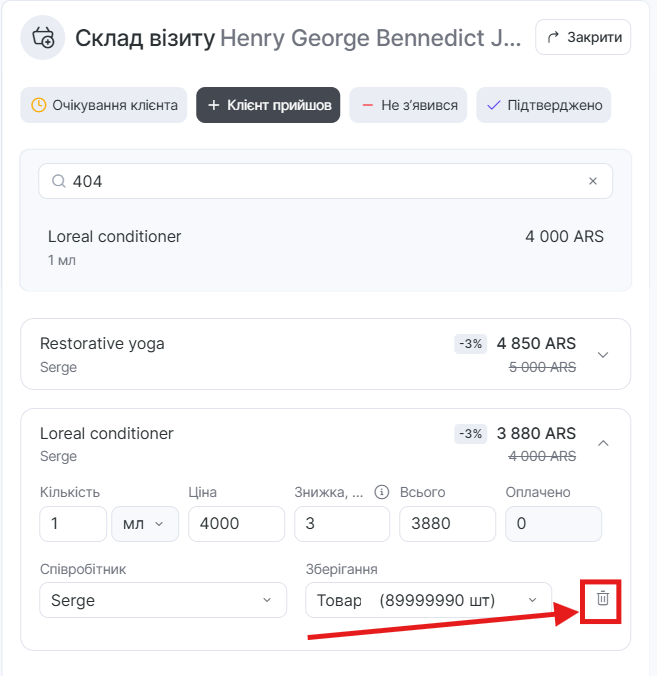Collapse the Loreal conditioner item
The height and width of the screenshot is (676, 657).
pos(602,443)
